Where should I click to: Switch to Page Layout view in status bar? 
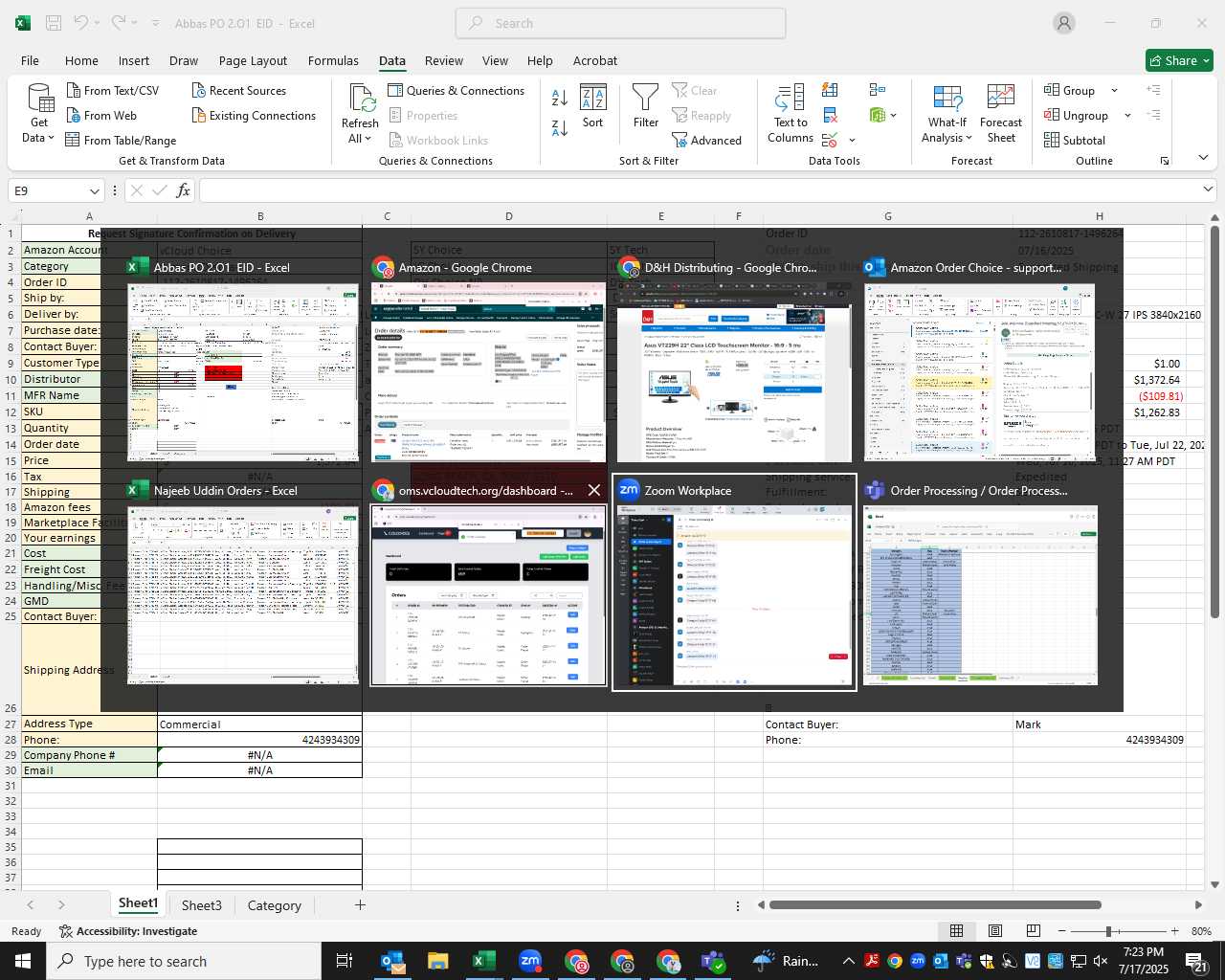(x=995, y=931)
